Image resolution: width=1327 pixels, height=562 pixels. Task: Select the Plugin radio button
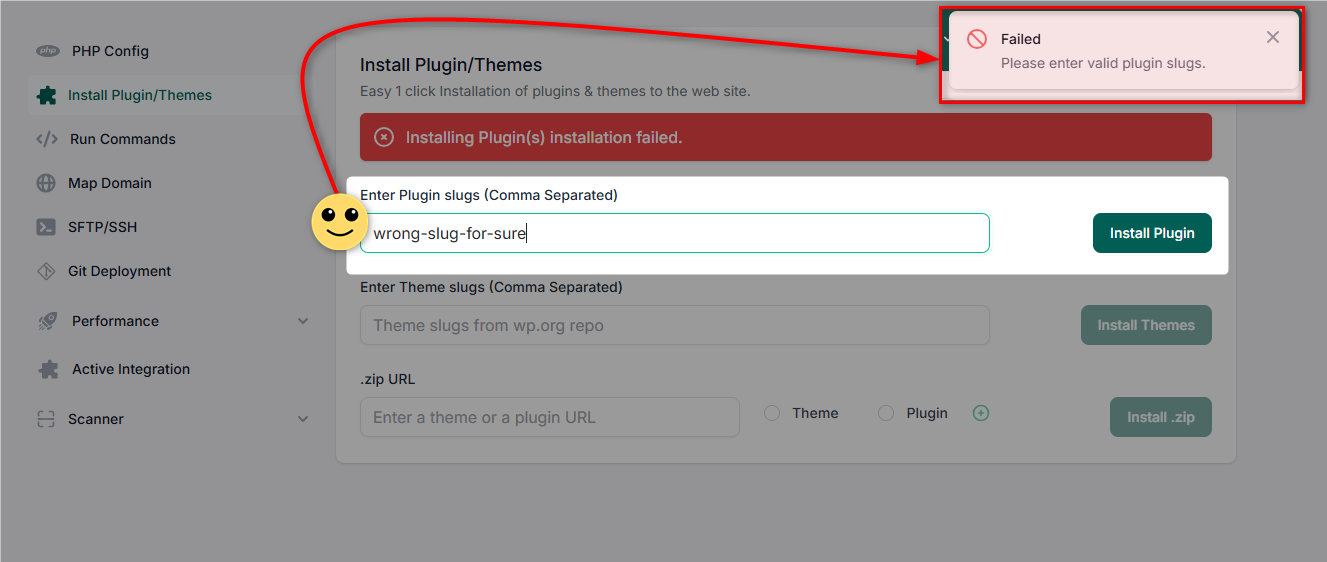click(886, 413)
